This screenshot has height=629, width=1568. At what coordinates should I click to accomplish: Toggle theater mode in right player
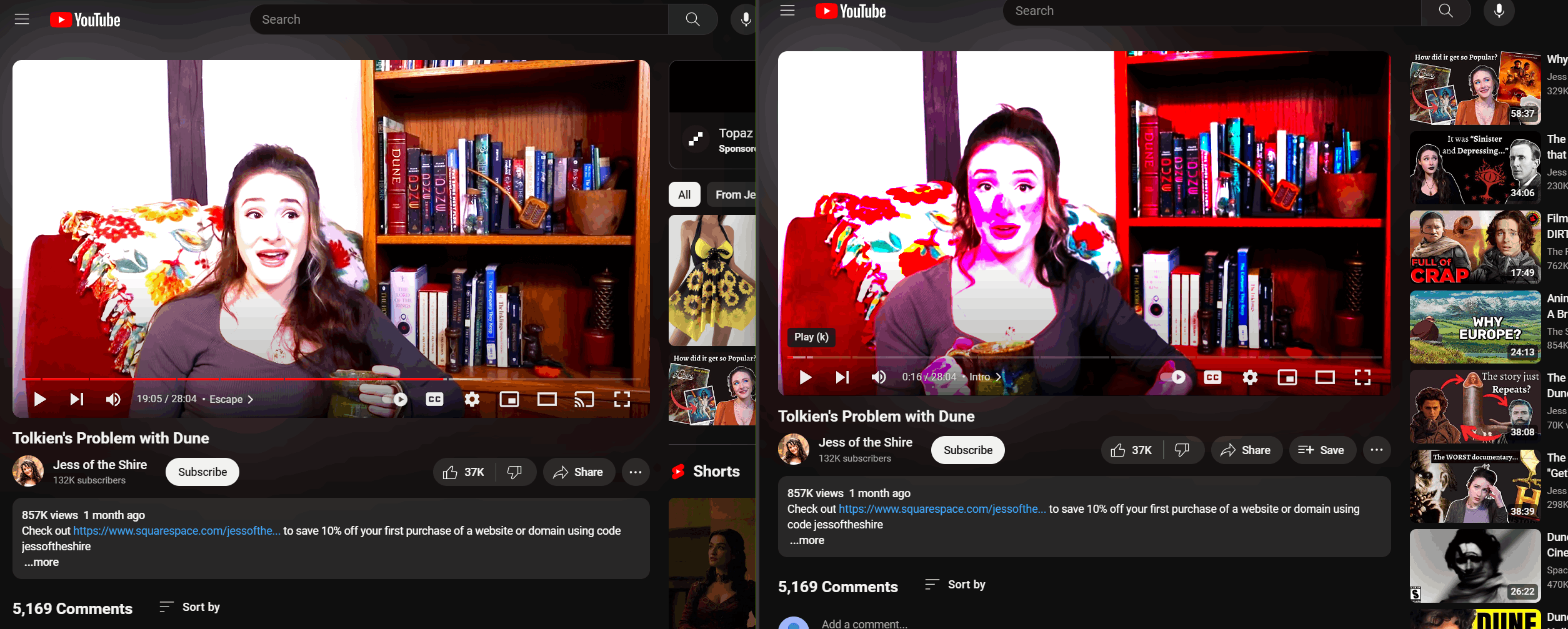[1325, 377]
